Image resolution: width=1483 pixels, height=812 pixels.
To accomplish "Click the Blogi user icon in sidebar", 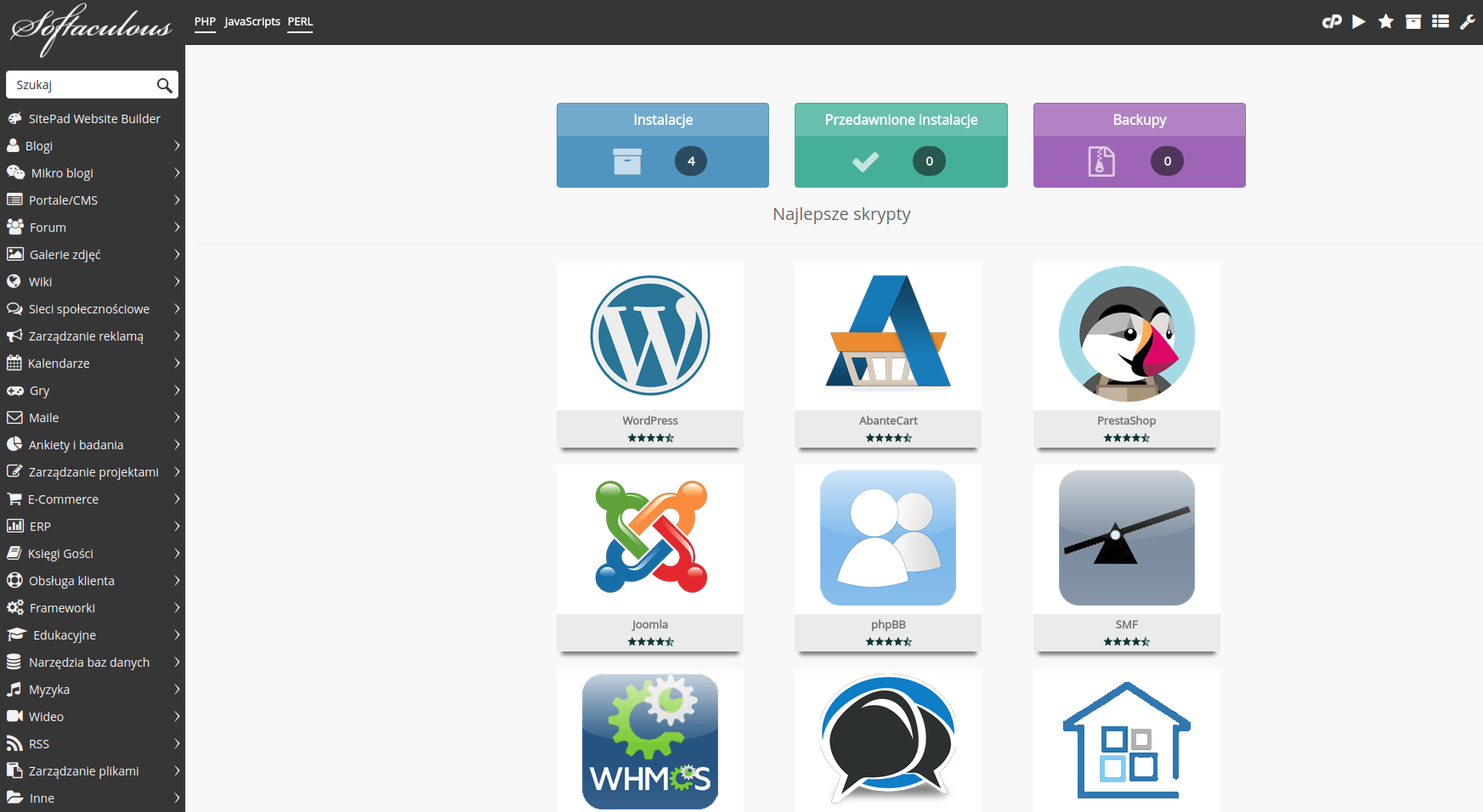I will 13,145.
